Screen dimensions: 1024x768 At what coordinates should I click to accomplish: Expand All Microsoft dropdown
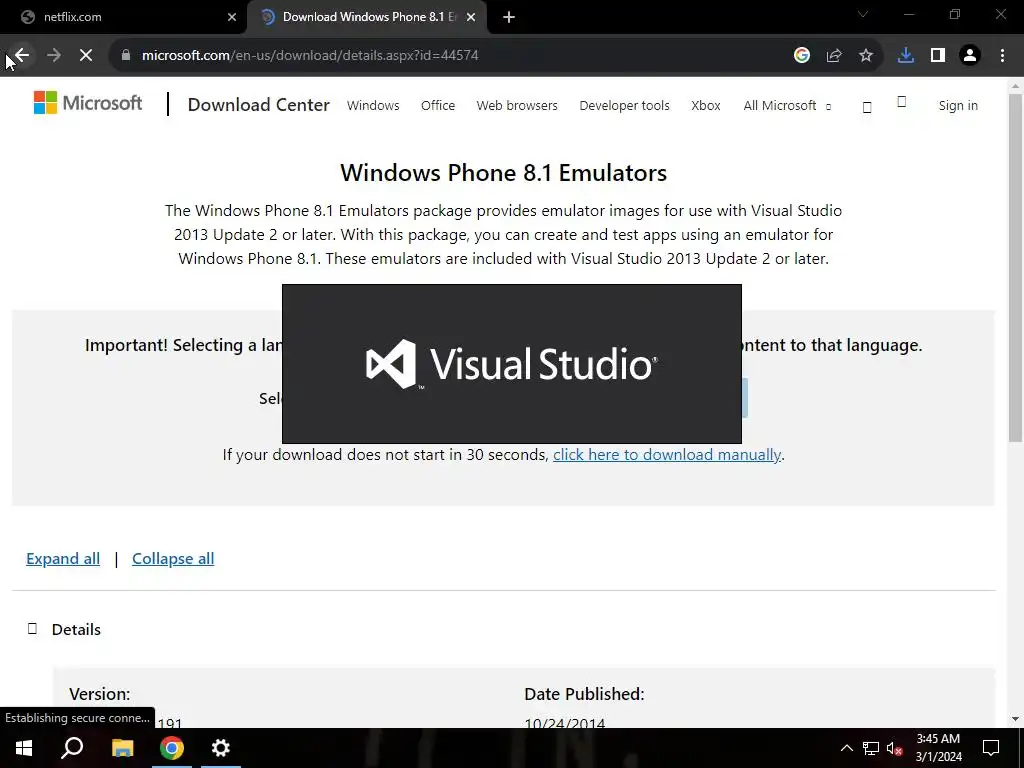point(787,105)
